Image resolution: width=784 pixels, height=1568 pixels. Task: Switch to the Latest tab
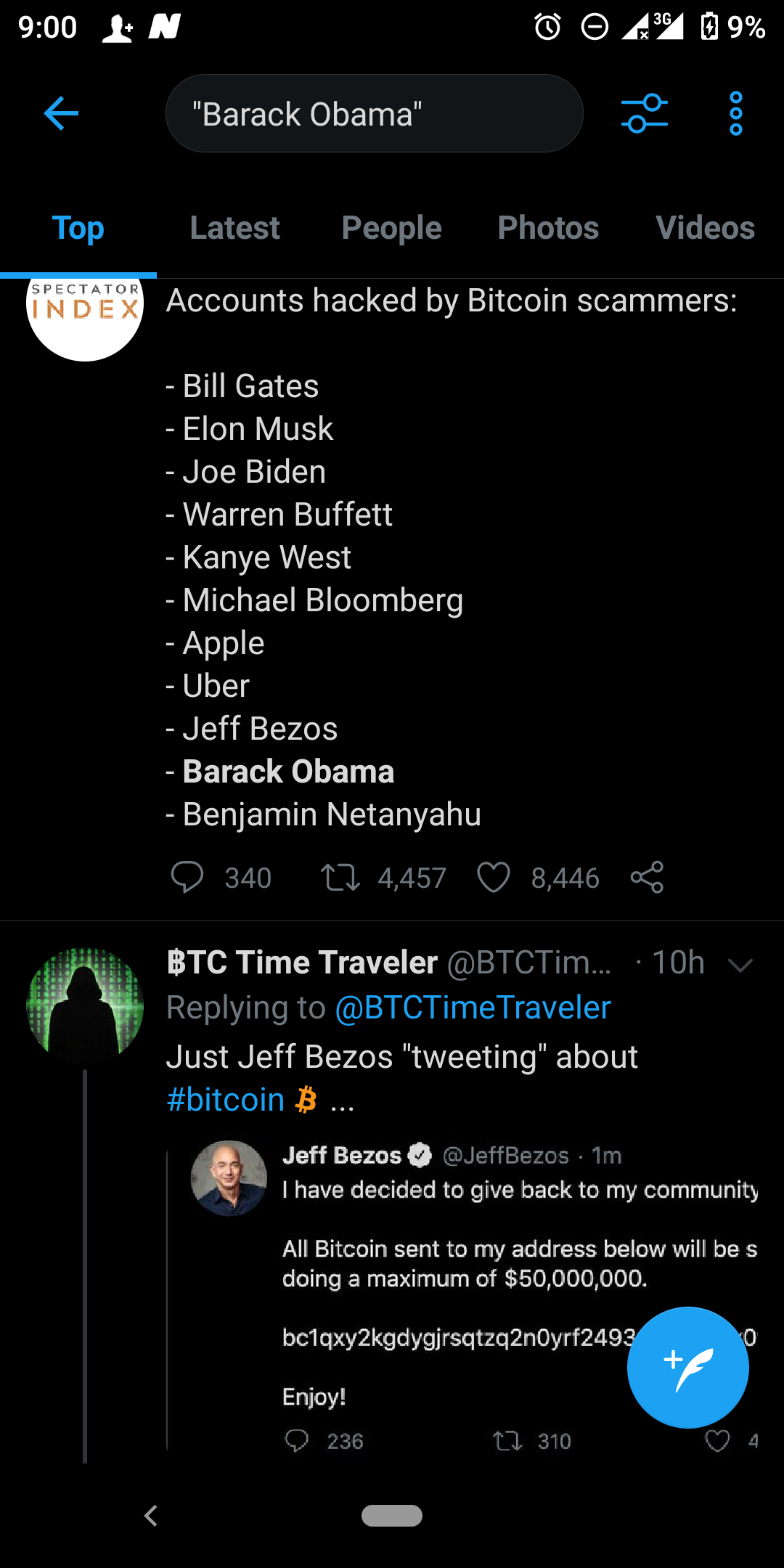tap(234, 228)
